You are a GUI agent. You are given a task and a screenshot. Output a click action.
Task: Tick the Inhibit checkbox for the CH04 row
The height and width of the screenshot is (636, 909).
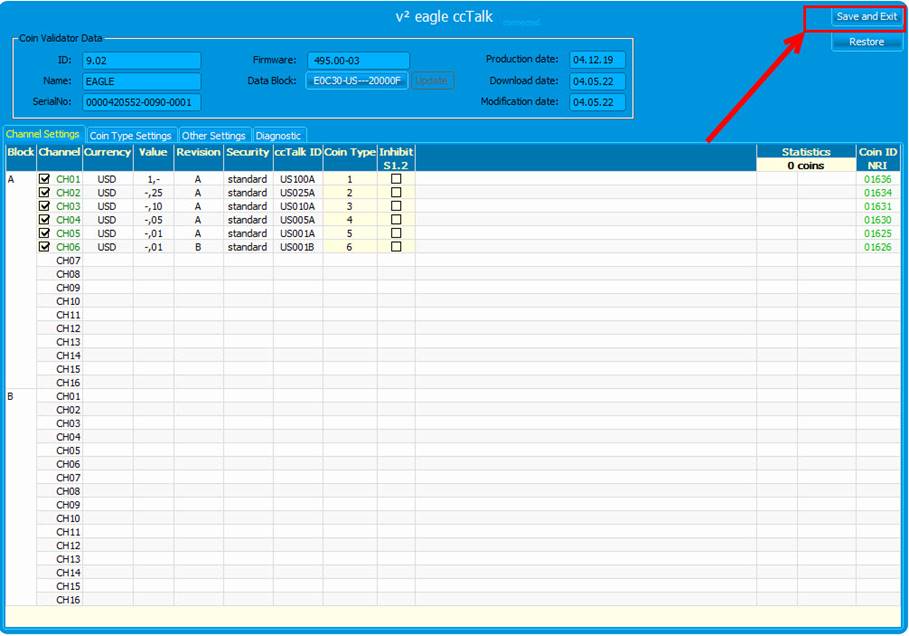[x=396, y=220]
